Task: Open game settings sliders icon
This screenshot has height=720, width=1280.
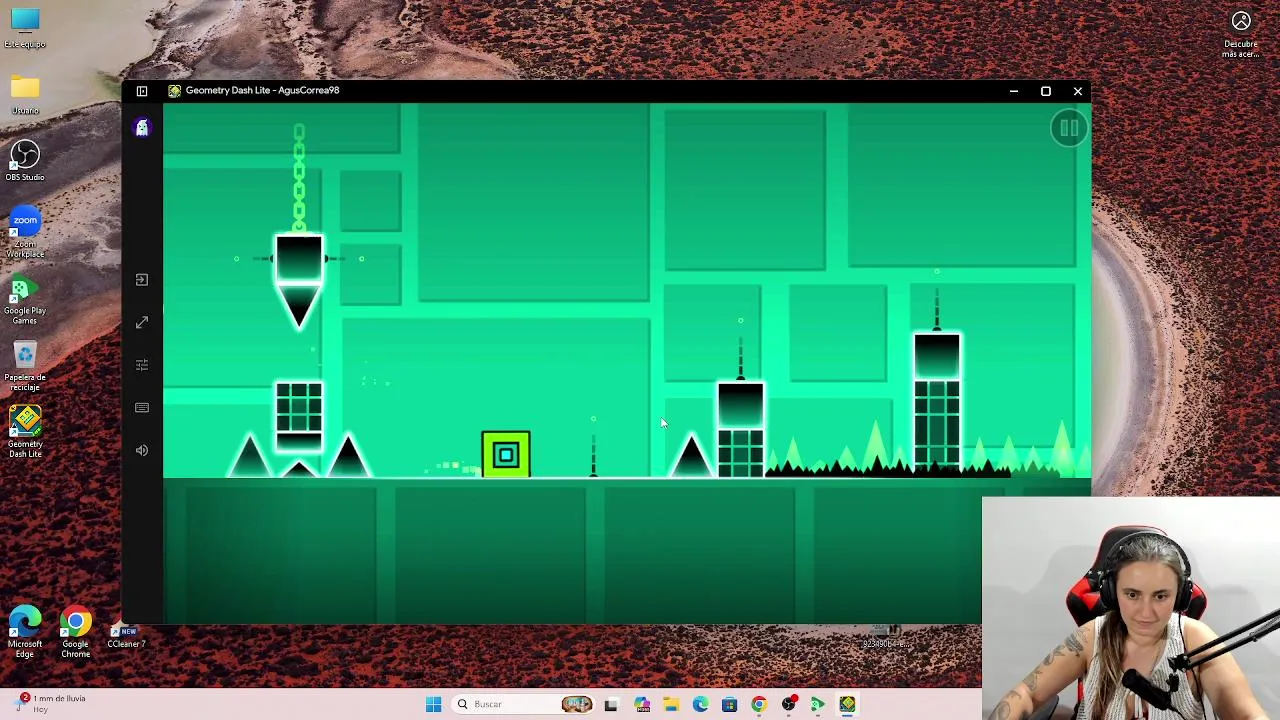Action: 142,365
